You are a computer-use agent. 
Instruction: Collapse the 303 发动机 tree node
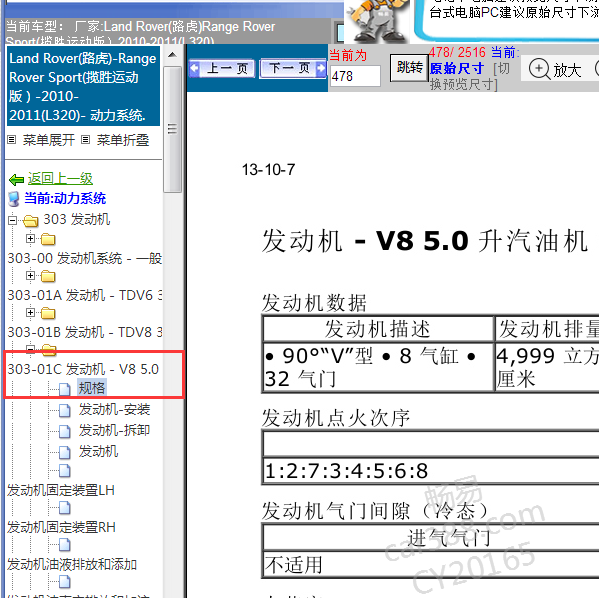(13, 220)
